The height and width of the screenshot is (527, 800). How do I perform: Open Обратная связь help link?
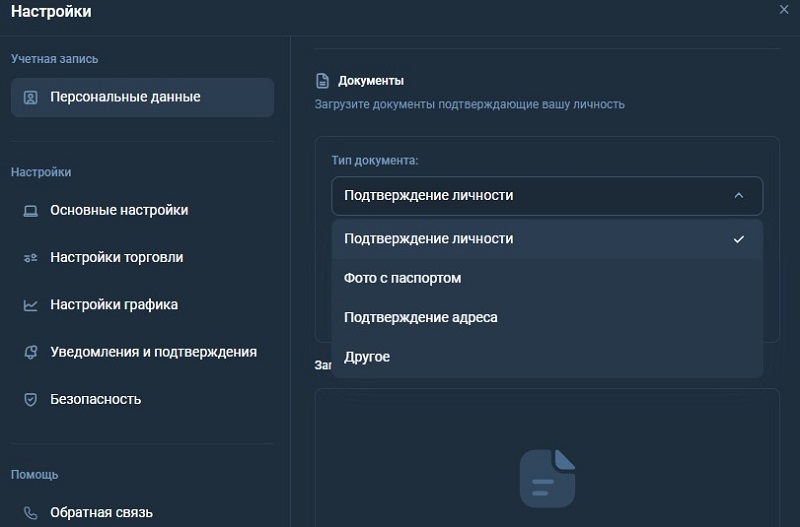coord(101,513)
